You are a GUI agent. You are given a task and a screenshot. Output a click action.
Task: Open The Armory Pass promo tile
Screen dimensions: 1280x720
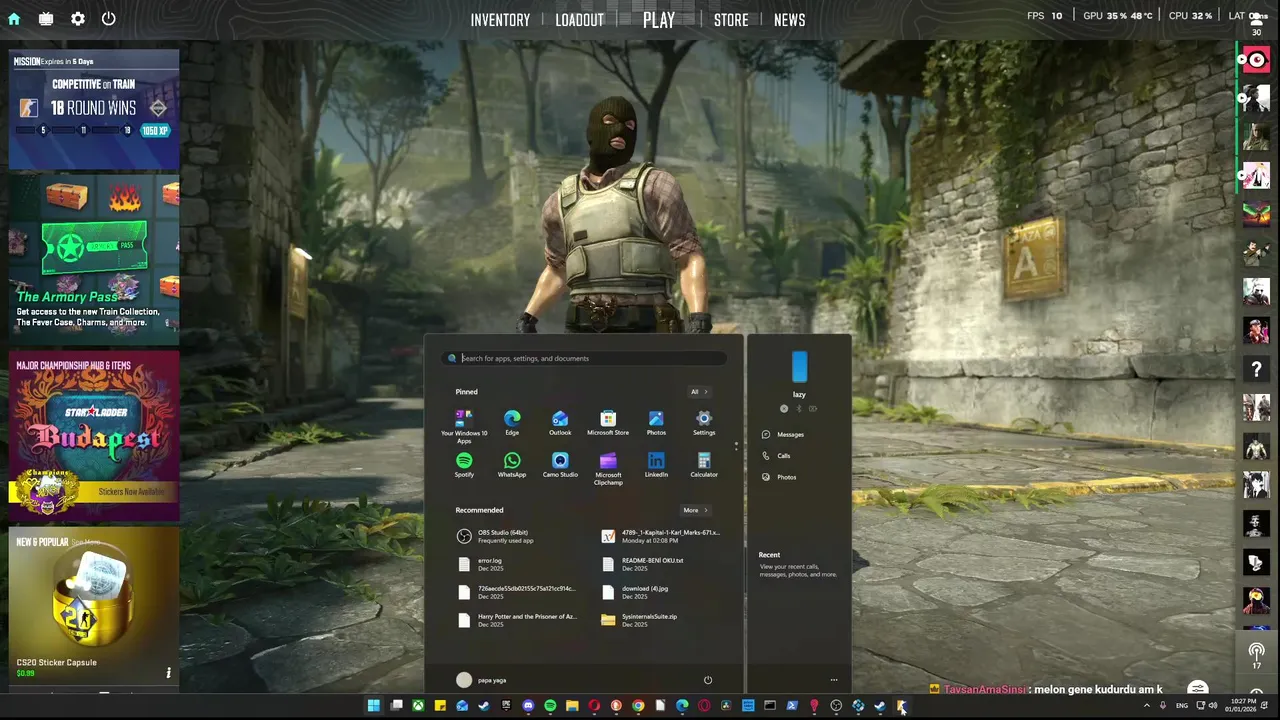coord(94,261)
